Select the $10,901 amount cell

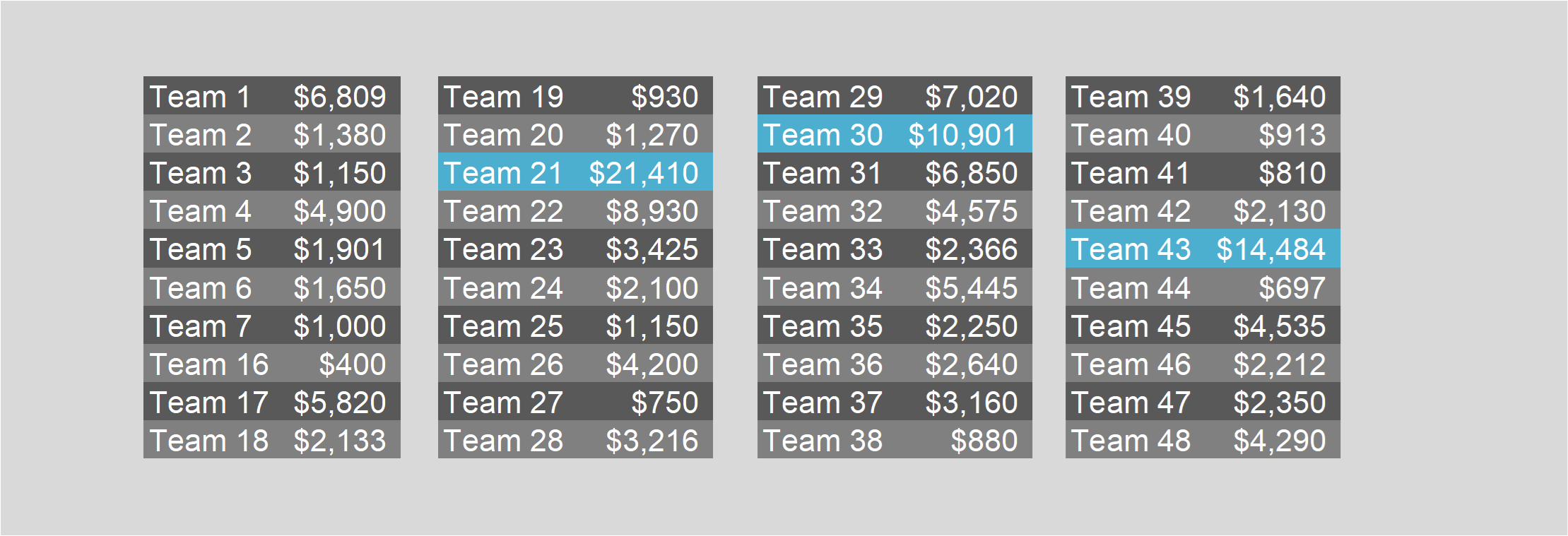[x=963, y=135]
